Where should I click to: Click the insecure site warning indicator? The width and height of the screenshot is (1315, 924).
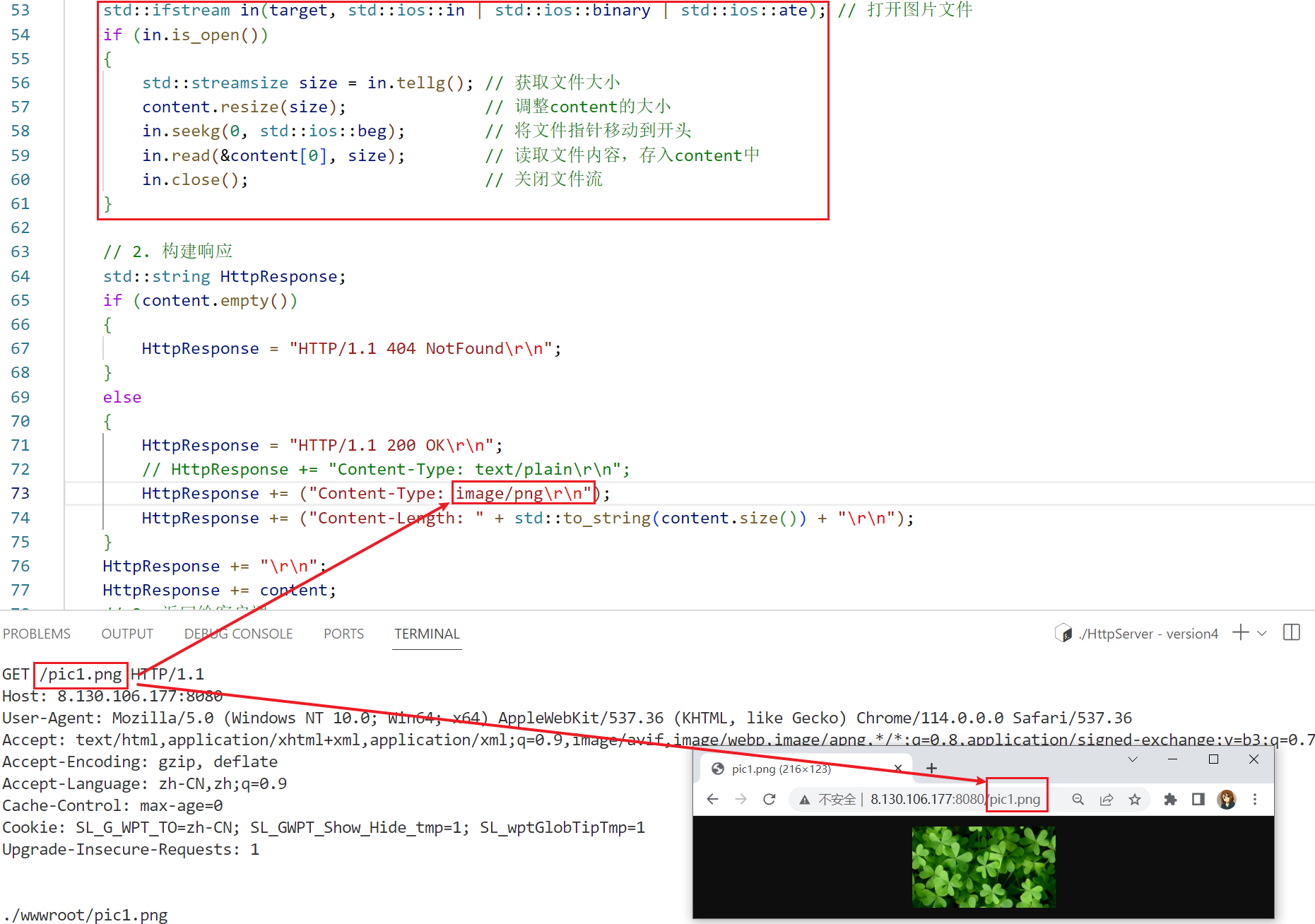point(827,799)
